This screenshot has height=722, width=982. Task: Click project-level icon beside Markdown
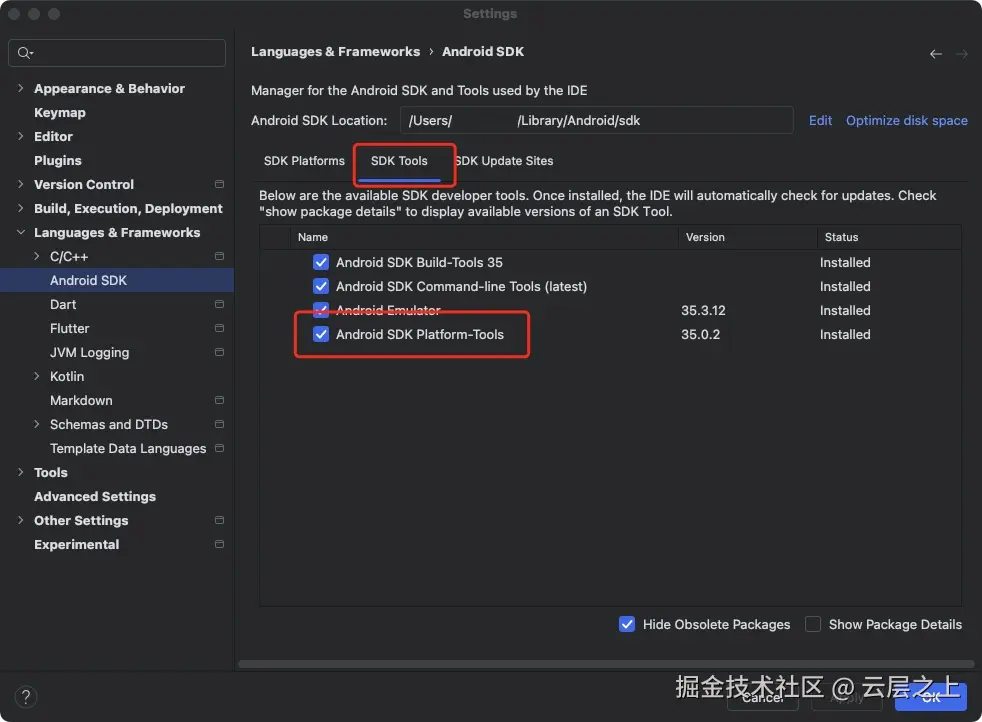click(x=219, y=400)
